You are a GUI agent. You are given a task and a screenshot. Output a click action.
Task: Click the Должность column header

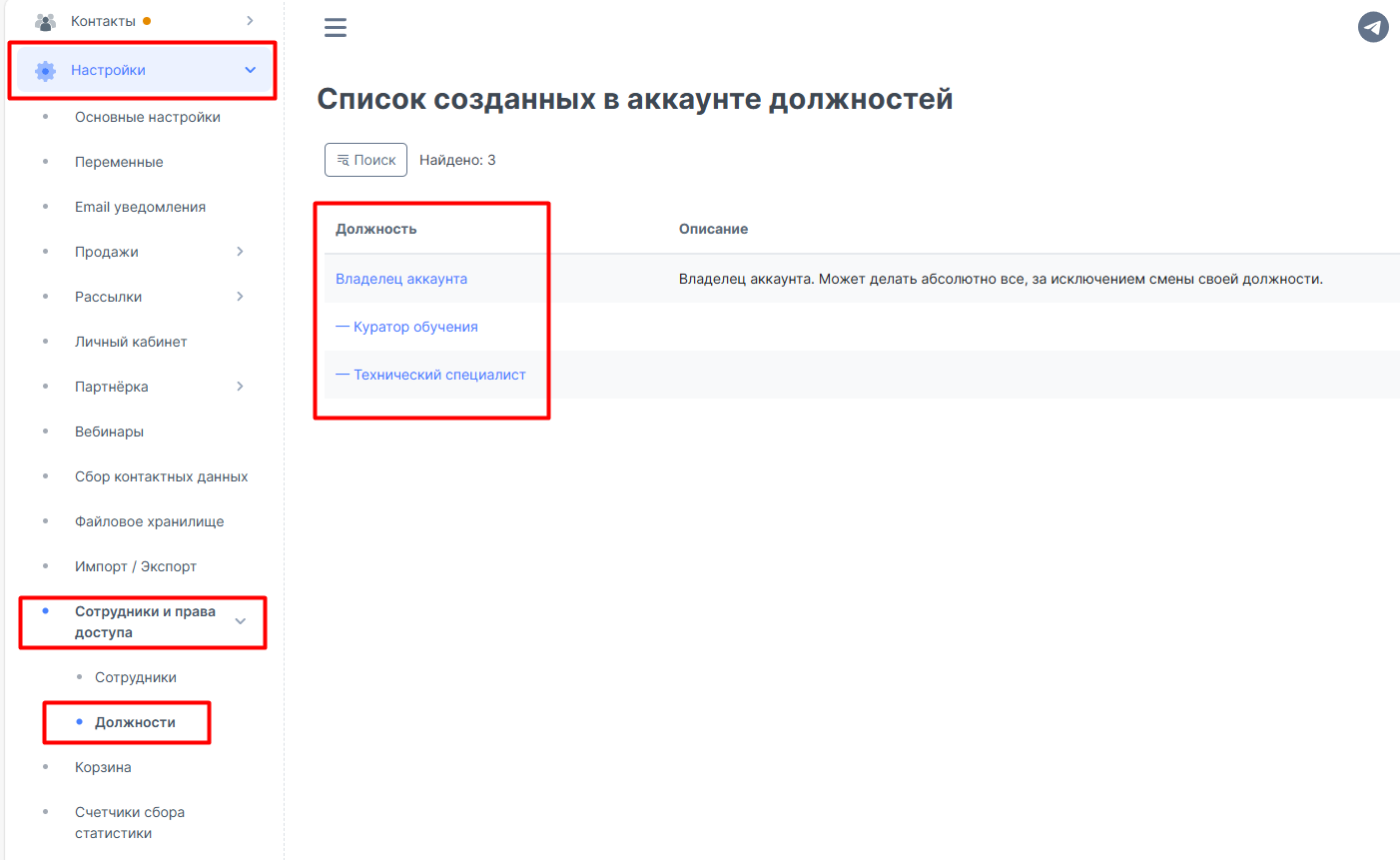click(x=375, y=229)
